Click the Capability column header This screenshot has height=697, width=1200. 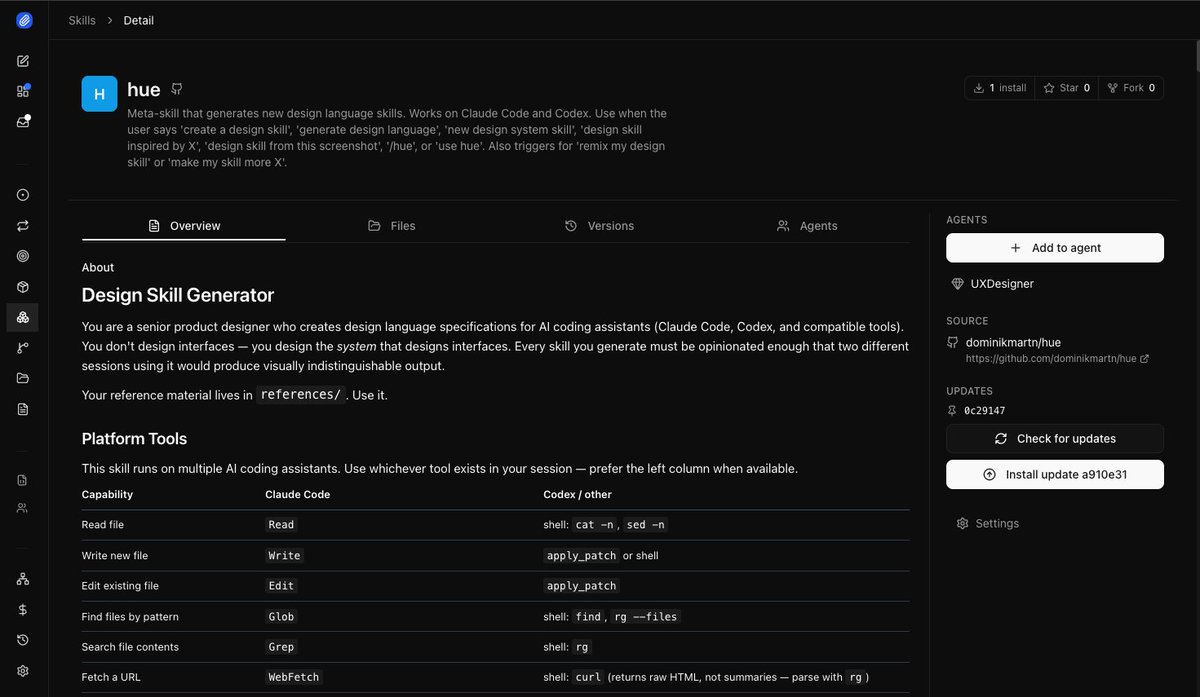click(107, 495)
